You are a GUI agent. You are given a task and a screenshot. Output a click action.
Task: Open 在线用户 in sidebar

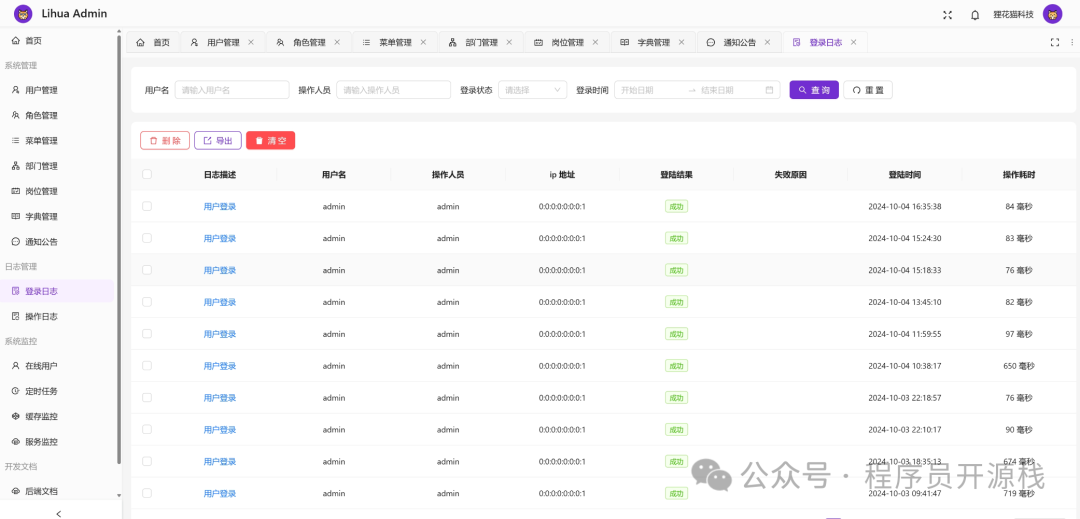(57, 366)
